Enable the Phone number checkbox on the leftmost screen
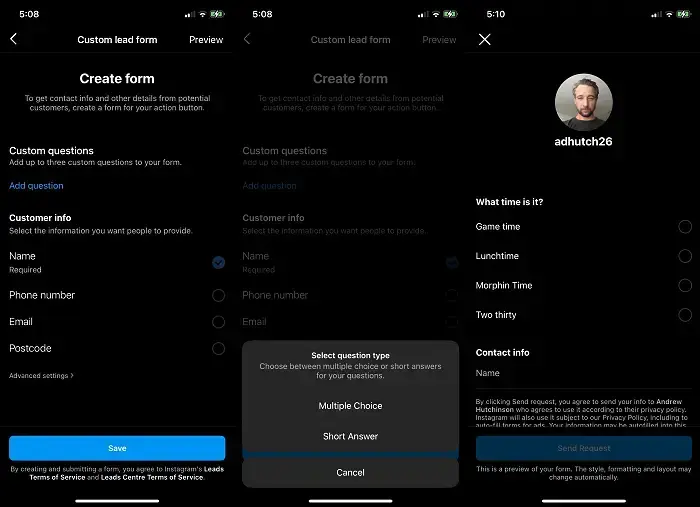This screenshot has height=507, width=700. [218, 296]
